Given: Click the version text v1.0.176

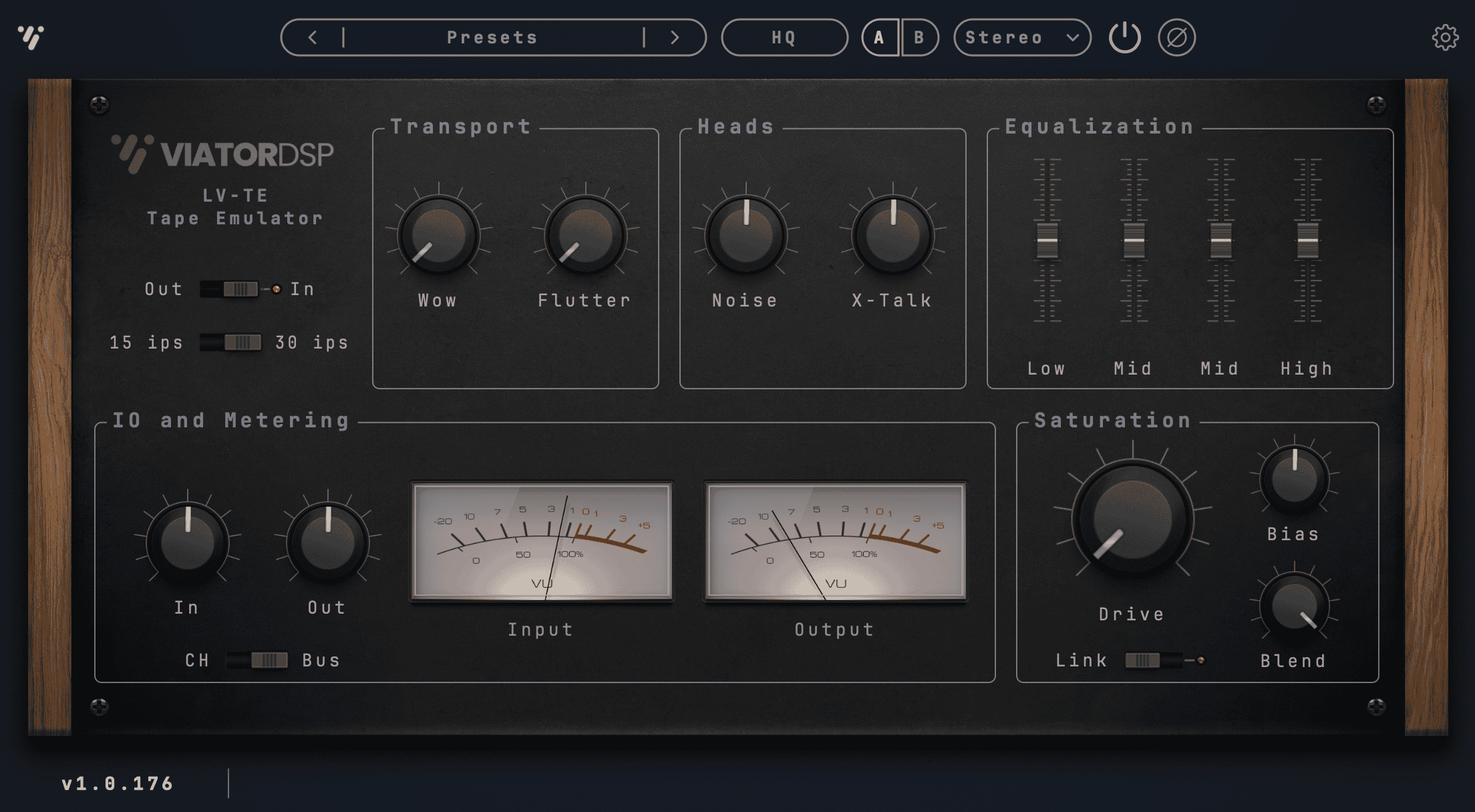Looking at the screenshot, I should coord(118,783).
